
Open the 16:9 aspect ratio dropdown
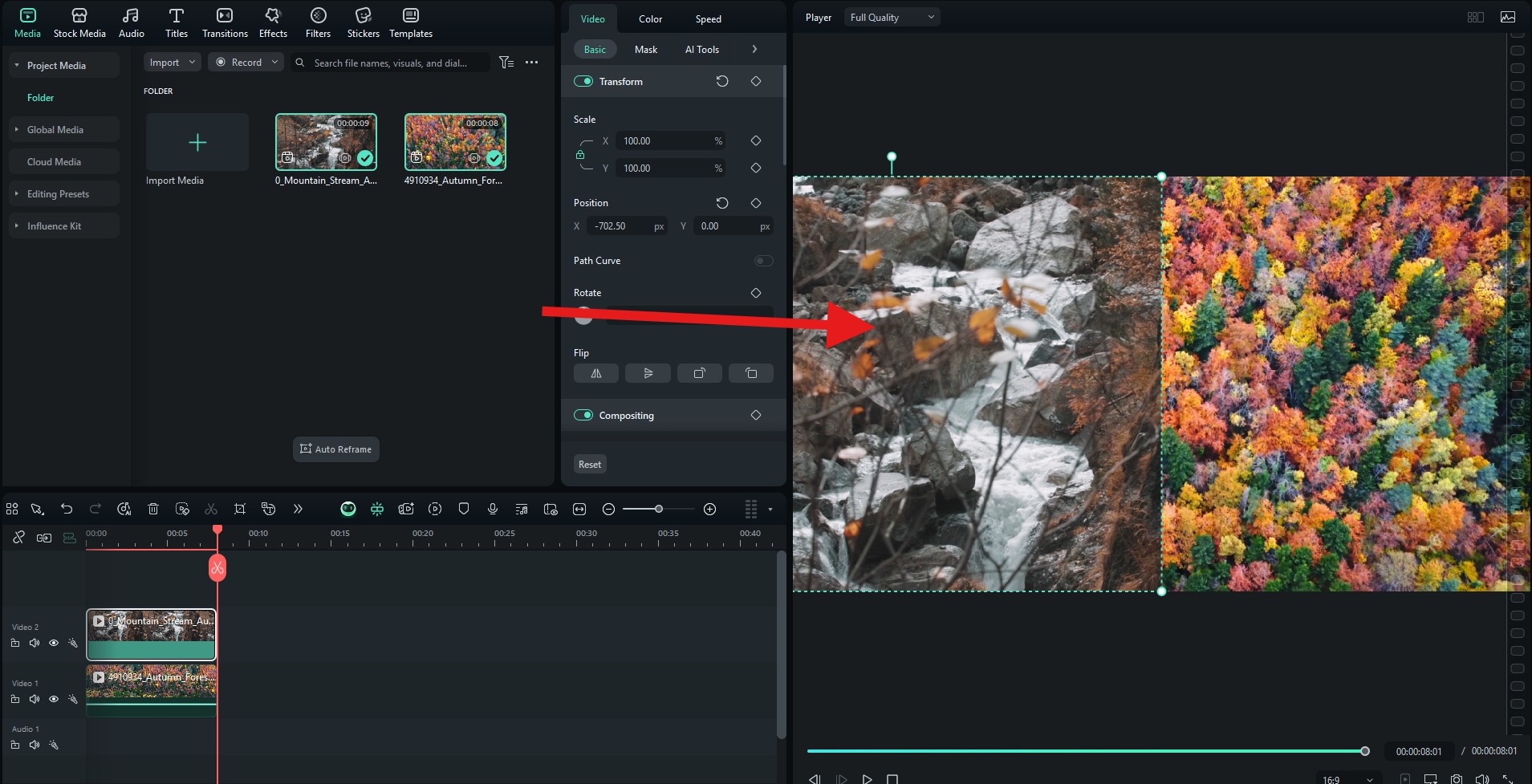pyautogui.click(x=1347, y=779)
